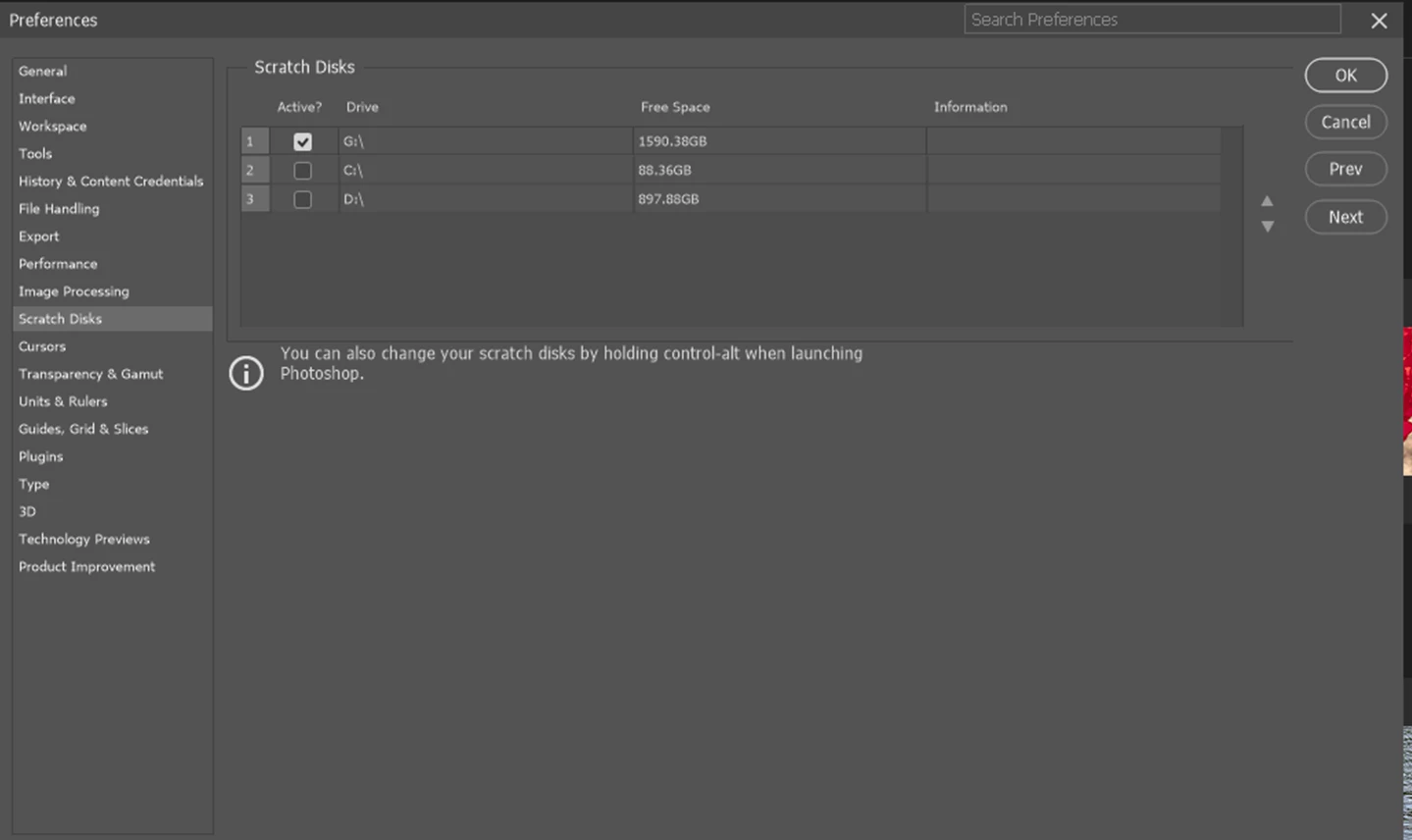Select the 3D preferences section
Viewport: 1412px width, 840px height.
click(x=26, y=511)
